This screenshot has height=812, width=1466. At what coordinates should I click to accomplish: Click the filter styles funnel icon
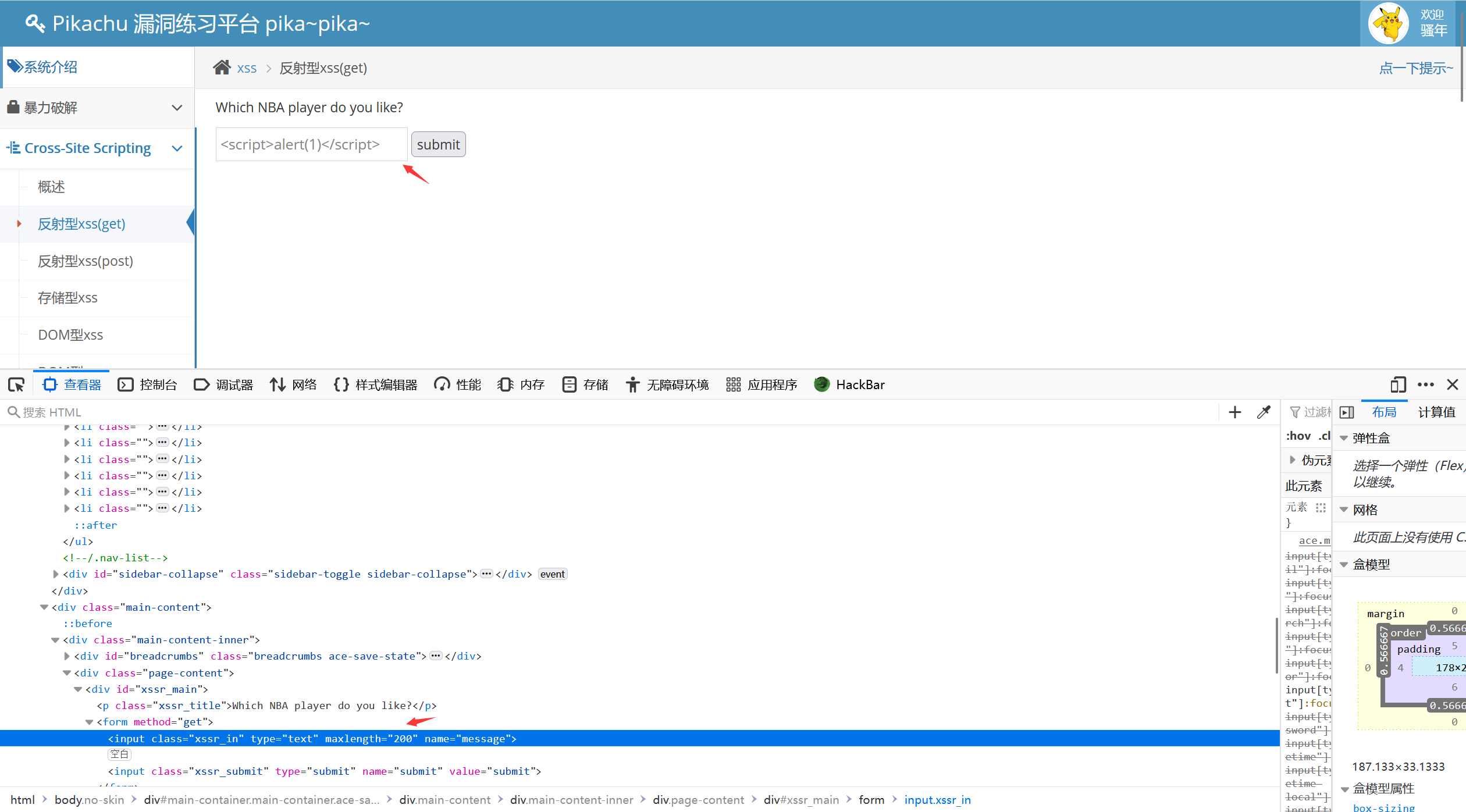tap(1295, 412)
